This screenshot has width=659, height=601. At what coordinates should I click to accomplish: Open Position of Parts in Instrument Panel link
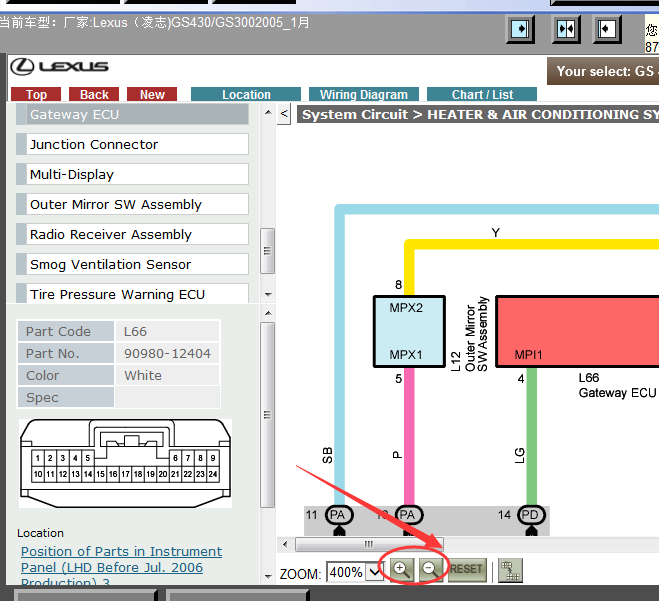(121, 567)
